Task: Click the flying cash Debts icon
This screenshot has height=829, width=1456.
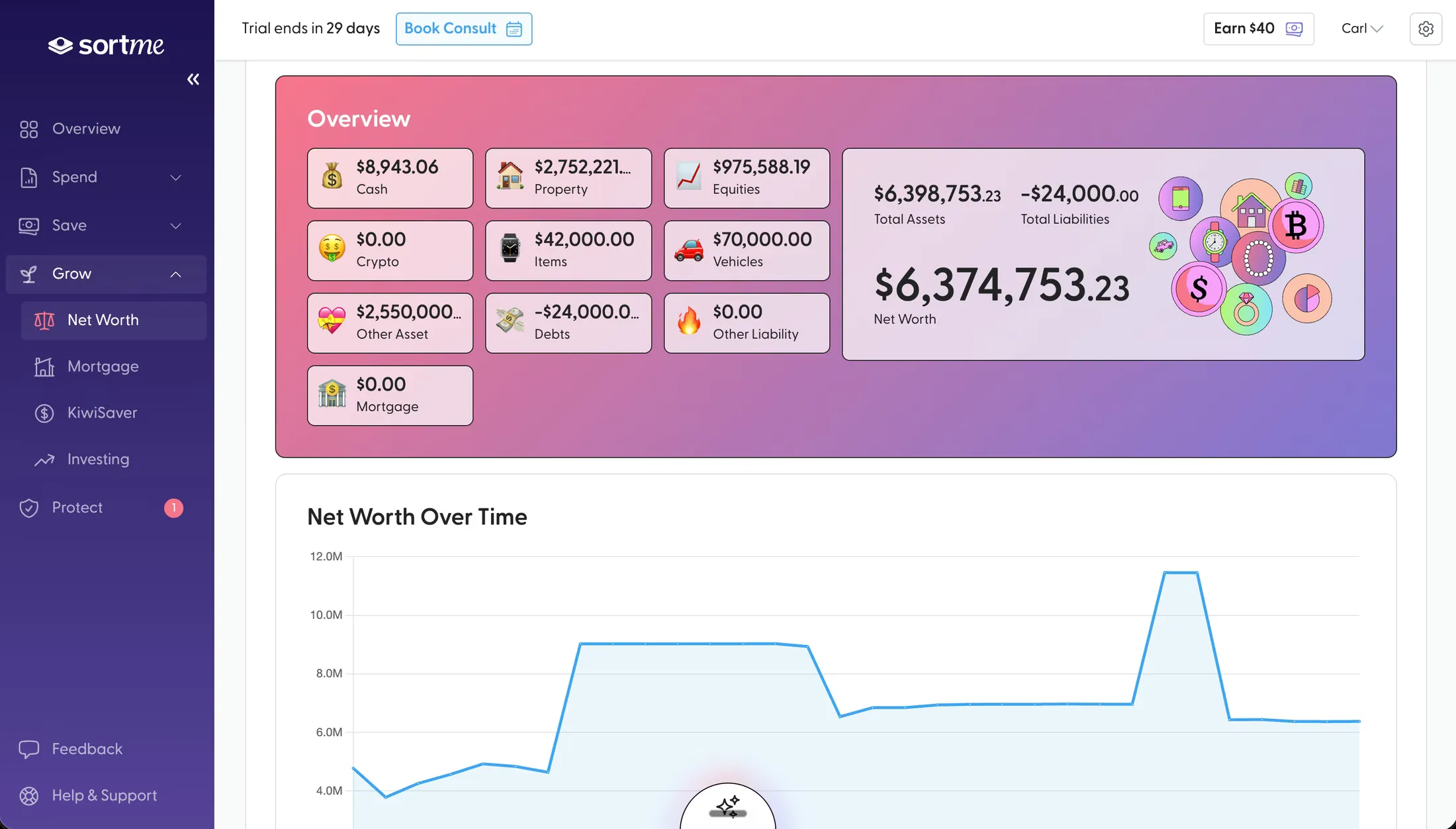Action: (510, 321)
